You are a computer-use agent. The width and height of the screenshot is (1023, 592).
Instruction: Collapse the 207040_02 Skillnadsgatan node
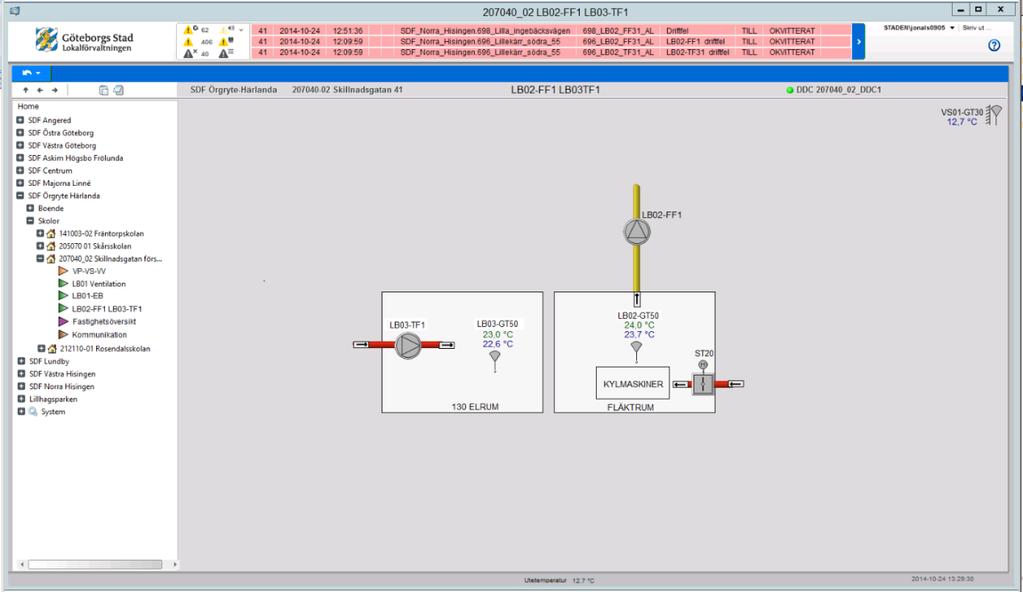click(40, 258)
